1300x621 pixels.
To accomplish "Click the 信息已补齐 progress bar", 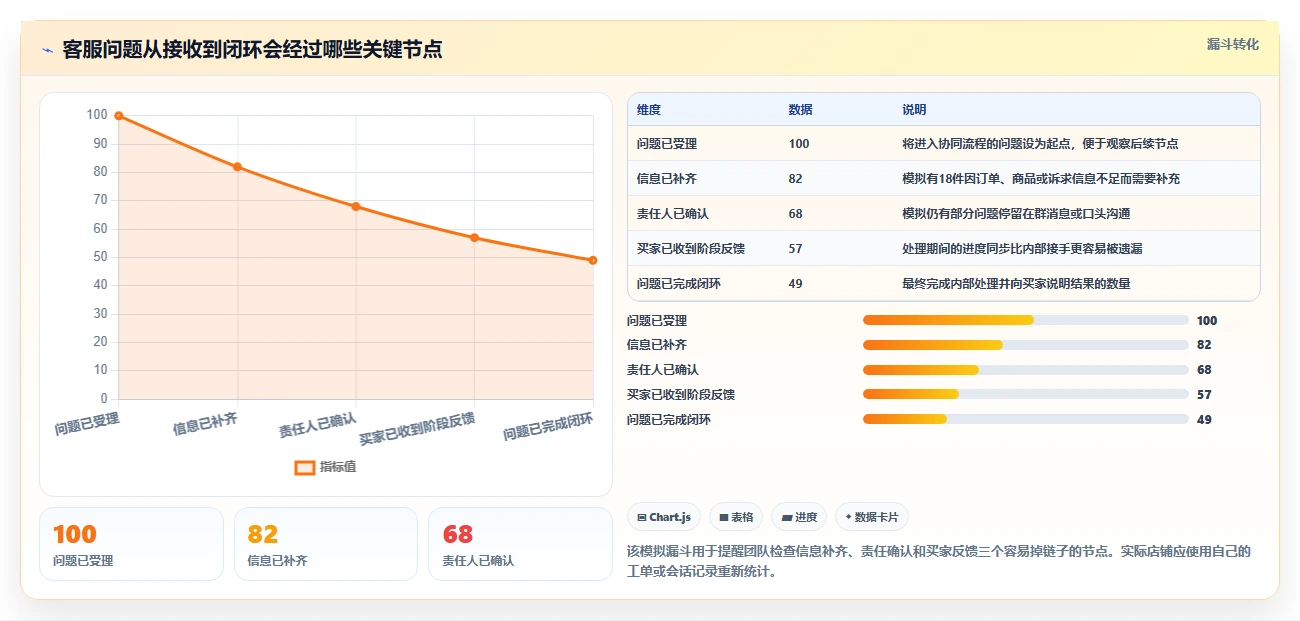I will 1026,345.
